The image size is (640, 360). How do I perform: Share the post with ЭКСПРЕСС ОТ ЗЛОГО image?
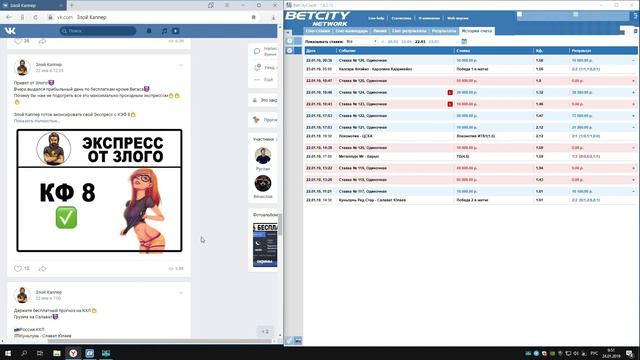tap(42, 269)
